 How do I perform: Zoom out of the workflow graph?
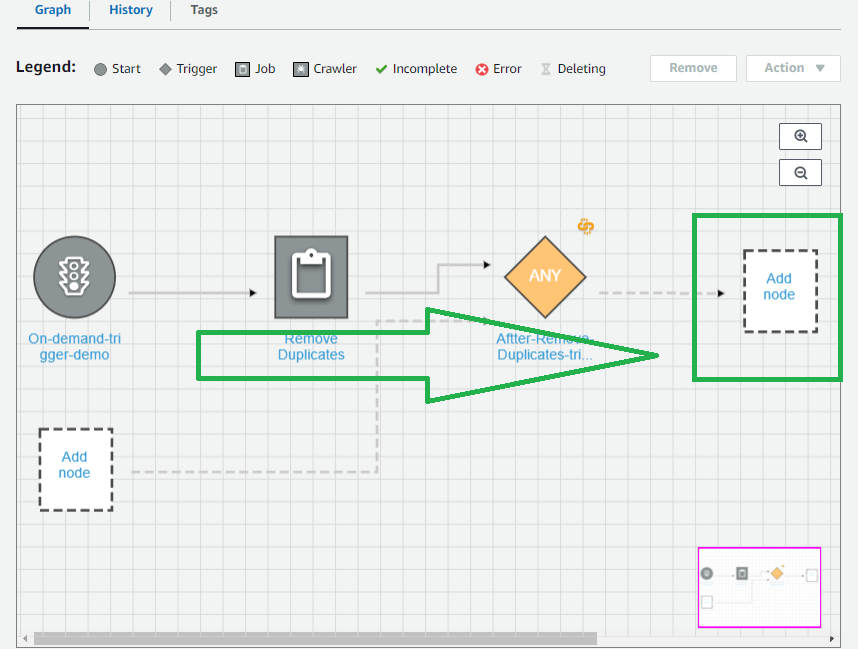[x=801, y=172]
